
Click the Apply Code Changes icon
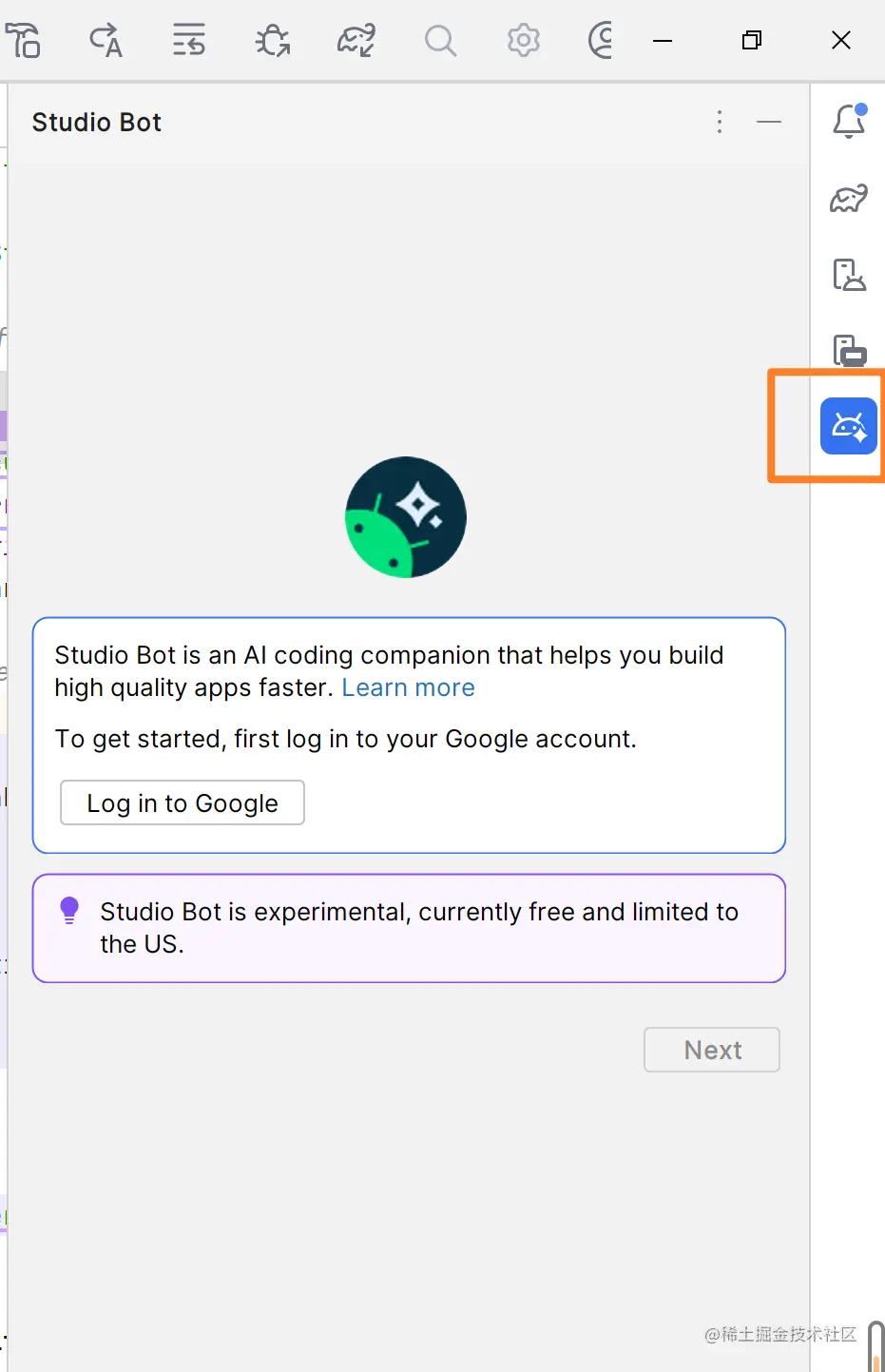[188, 41]
